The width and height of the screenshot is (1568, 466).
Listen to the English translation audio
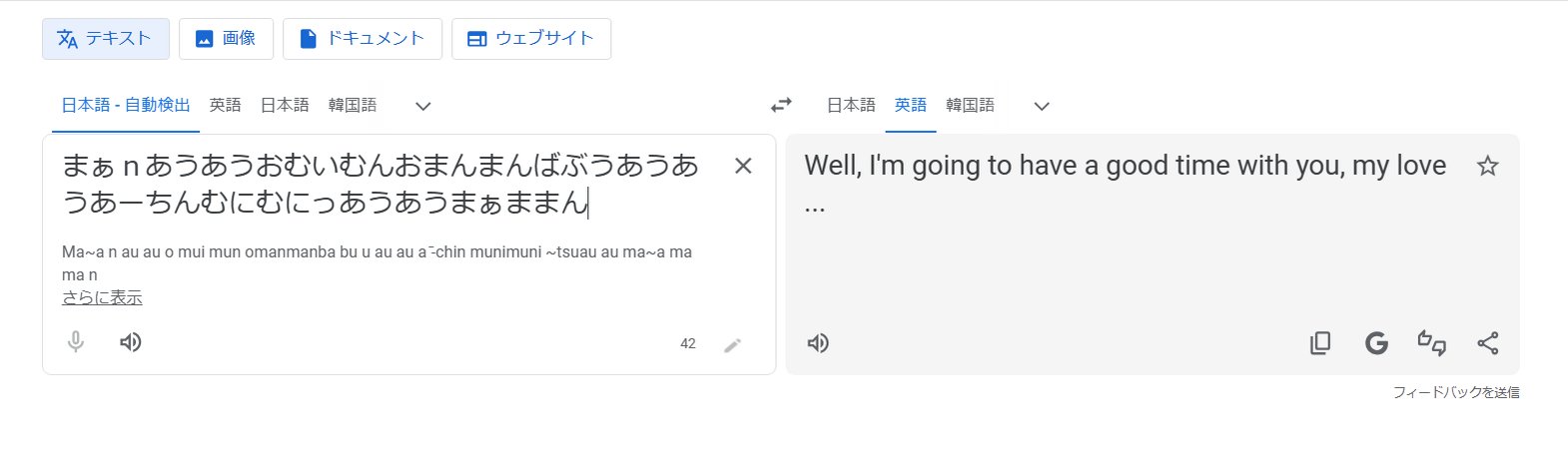pos(818,343)
